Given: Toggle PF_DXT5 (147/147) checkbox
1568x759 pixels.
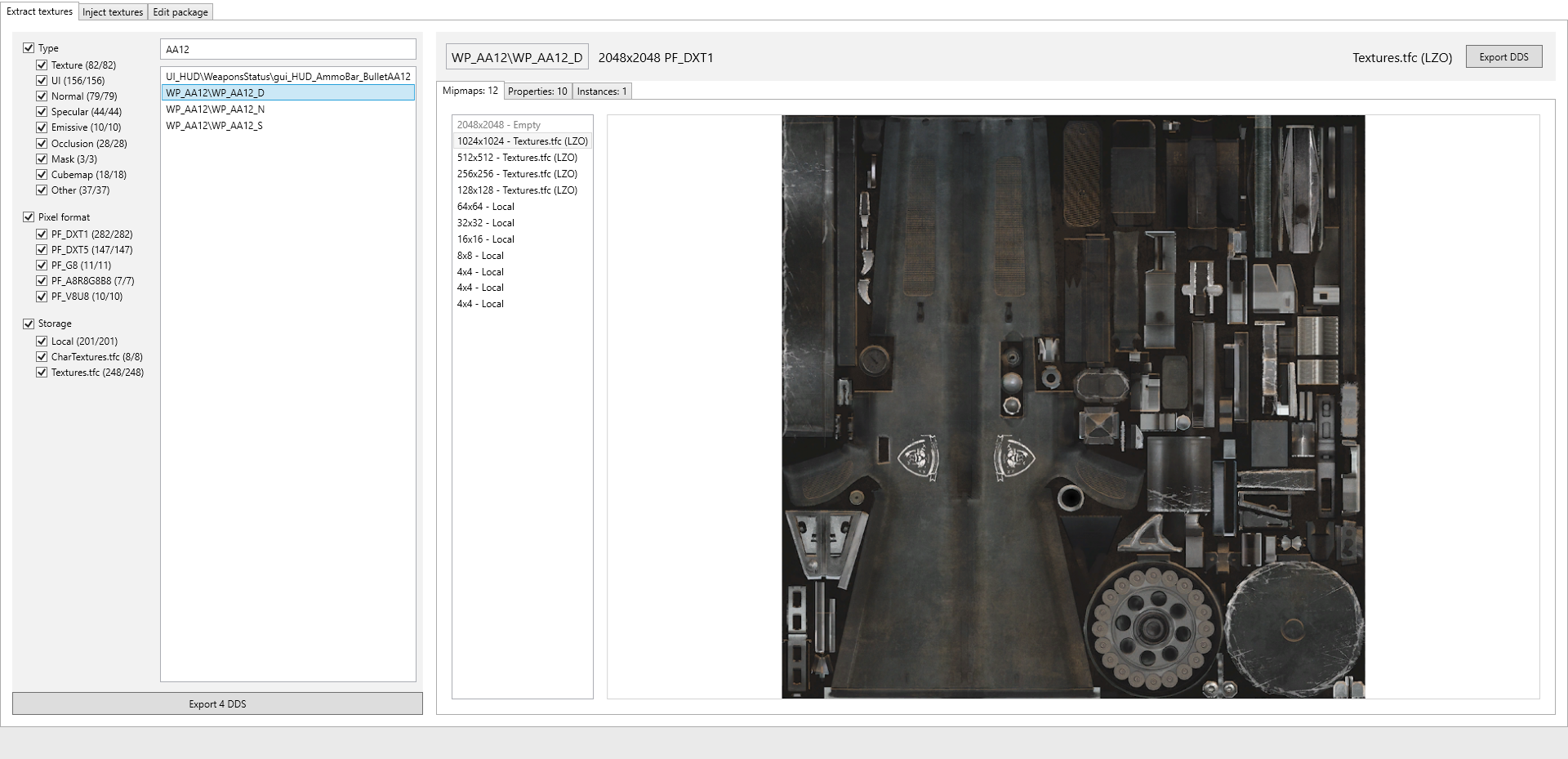Looking at the screenshot, I should pyautogui.click(x=42, y=250).
